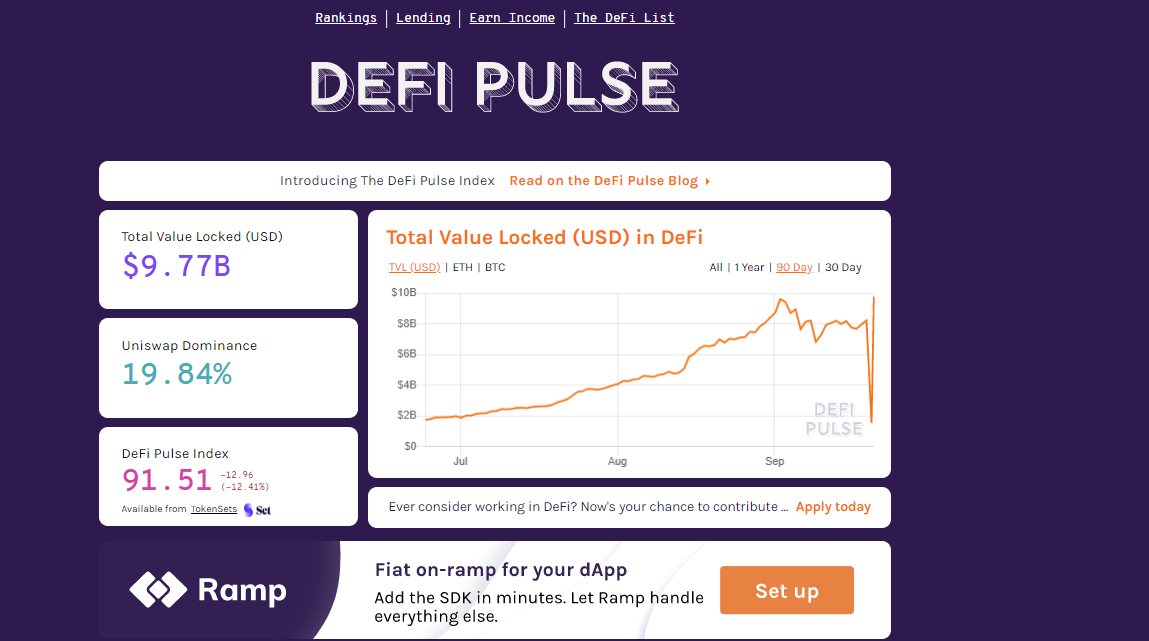Click the DeFi Pulse logo header
This screenshot has height=641, width=1149.
[495, 86]
